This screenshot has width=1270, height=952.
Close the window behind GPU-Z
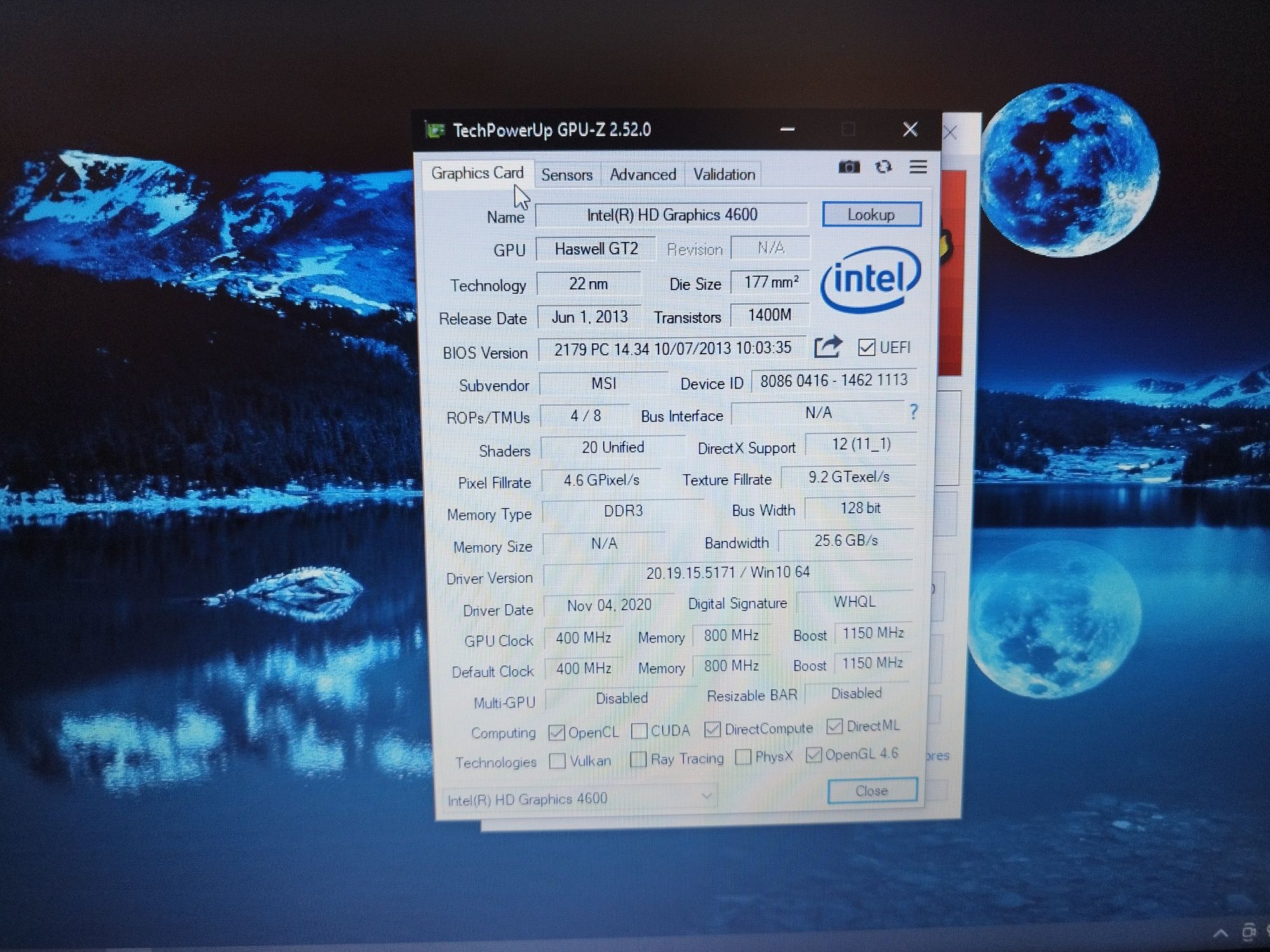point(951,133)
